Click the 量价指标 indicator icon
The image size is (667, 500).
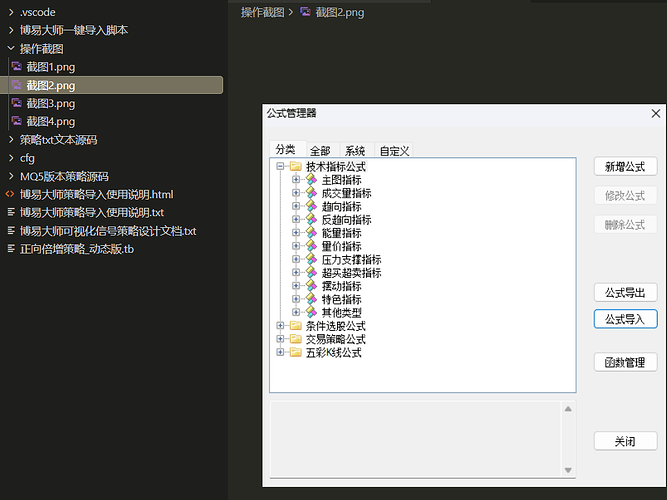click(311, 246)
